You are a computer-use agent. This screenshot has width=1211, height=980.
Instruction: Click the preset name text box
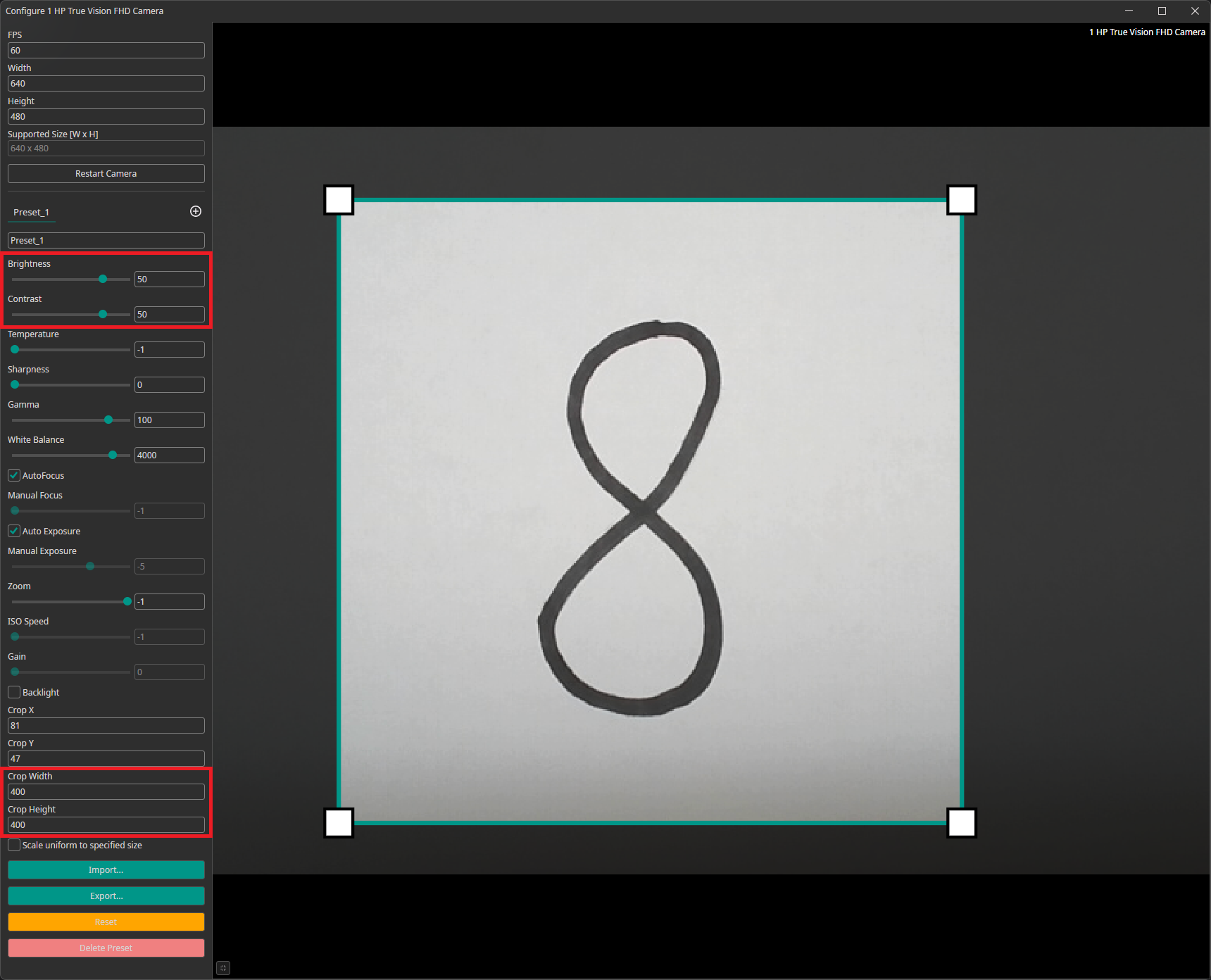point(106,240)
